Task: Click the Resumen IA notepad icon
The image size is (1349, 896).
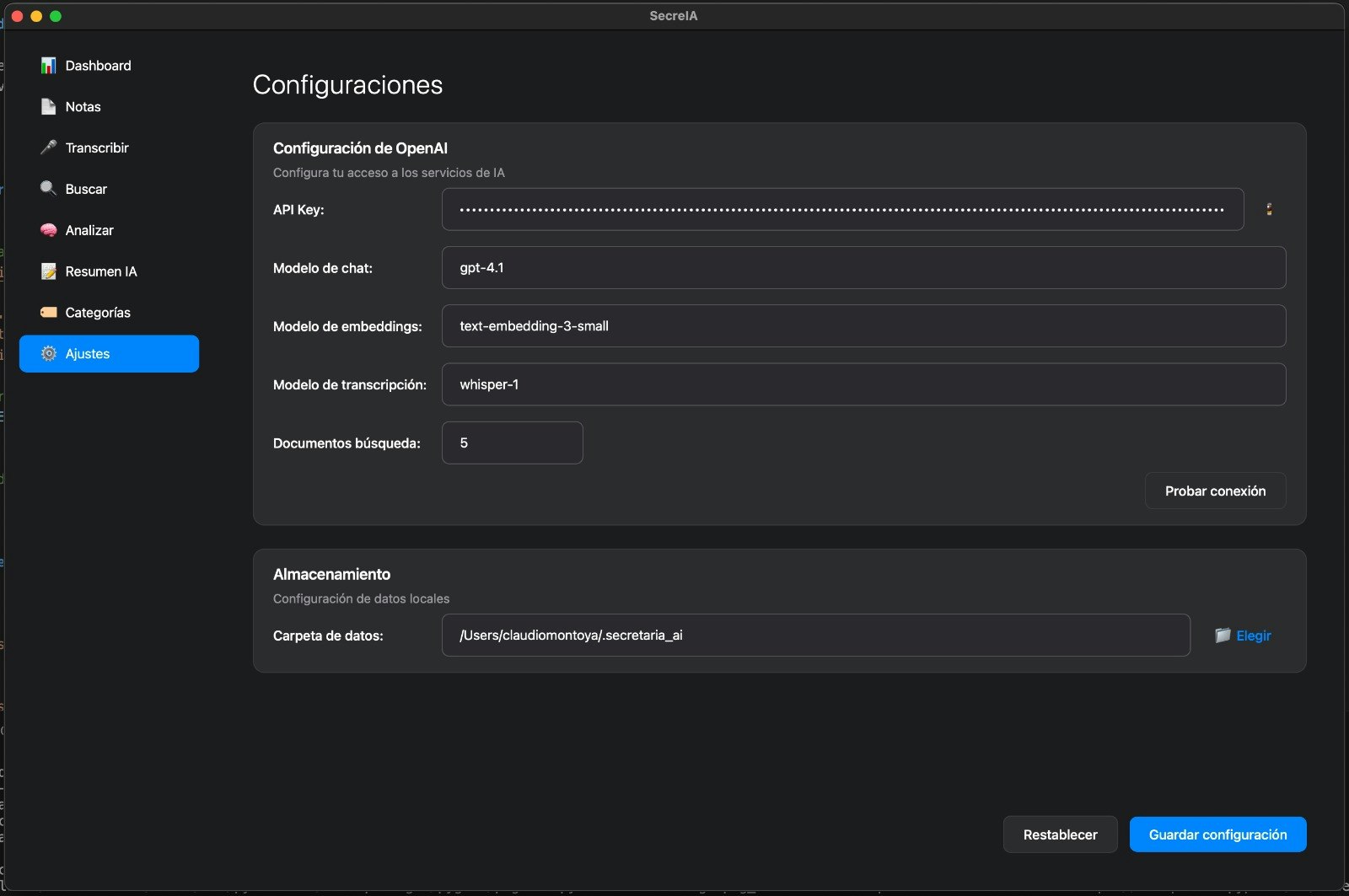Action: 49,271
